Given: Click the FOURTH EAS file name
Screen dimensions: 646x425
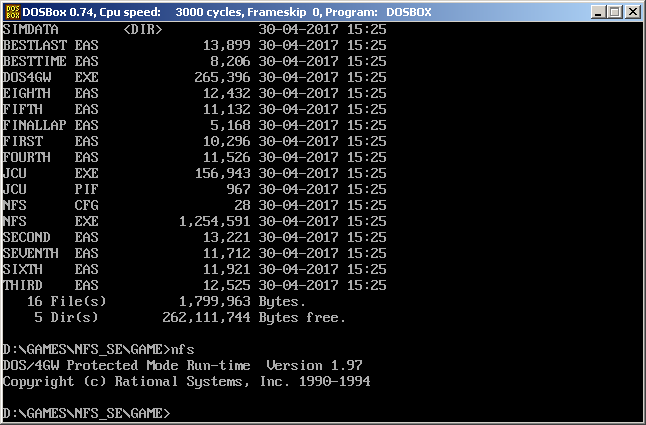Looking at the screenshot, I should pyautogui.click(x=51, y=157).
